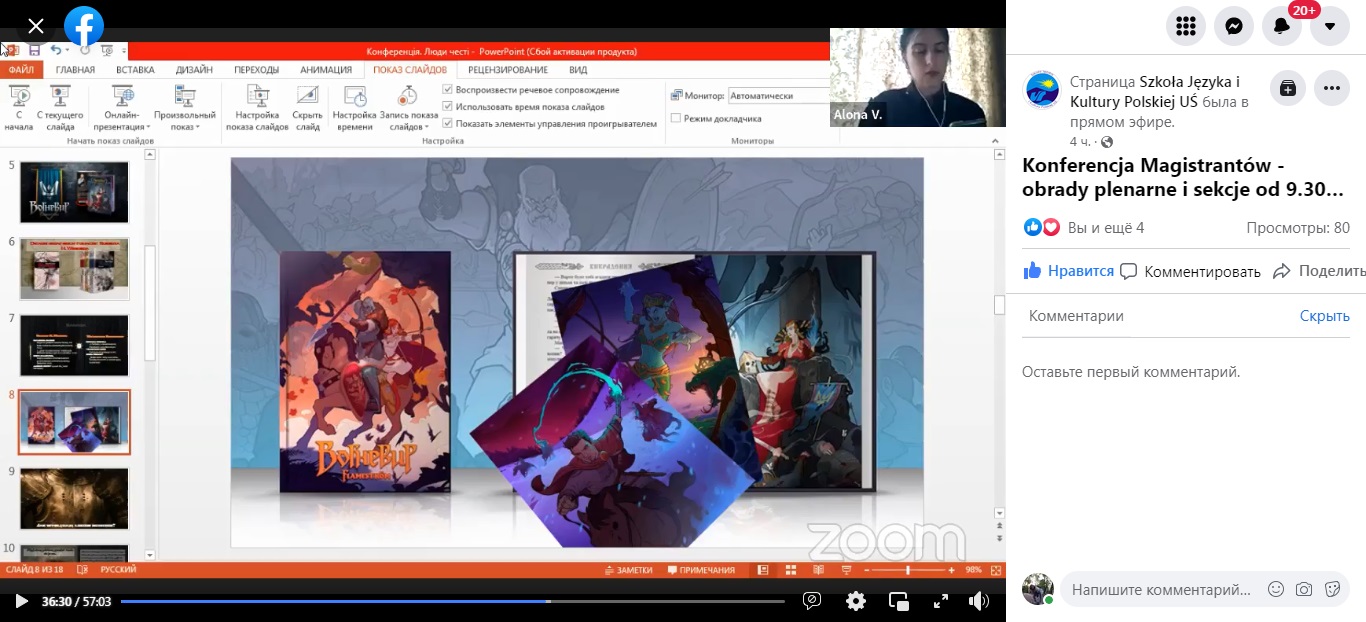Enable 'Режим докладчика' checkbox
This screenshot has width=1366, height=622.
point(676,118)
